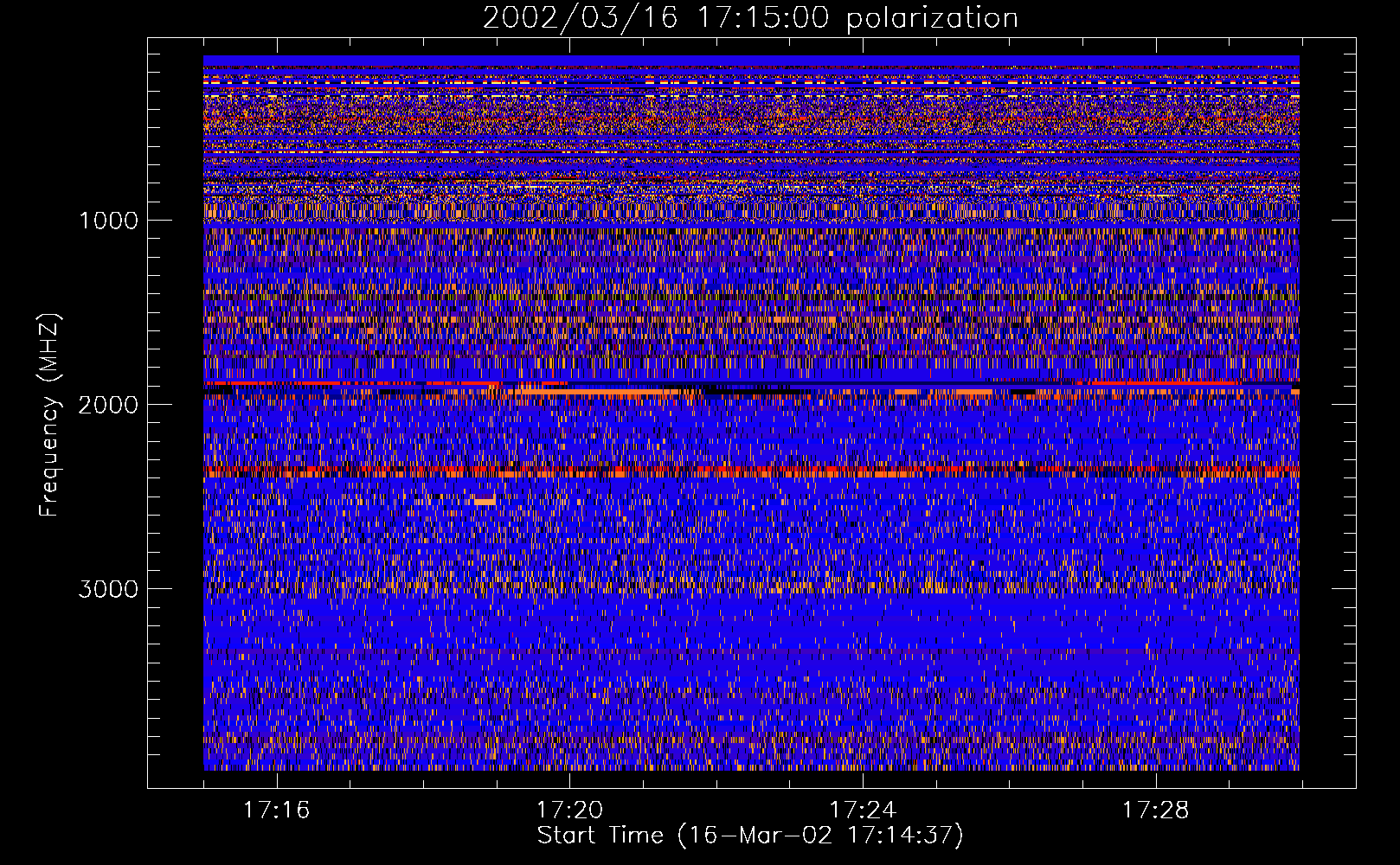Click the 17:16 time axis label
The width and height of the screenshot is (1400, 865).
276,811
